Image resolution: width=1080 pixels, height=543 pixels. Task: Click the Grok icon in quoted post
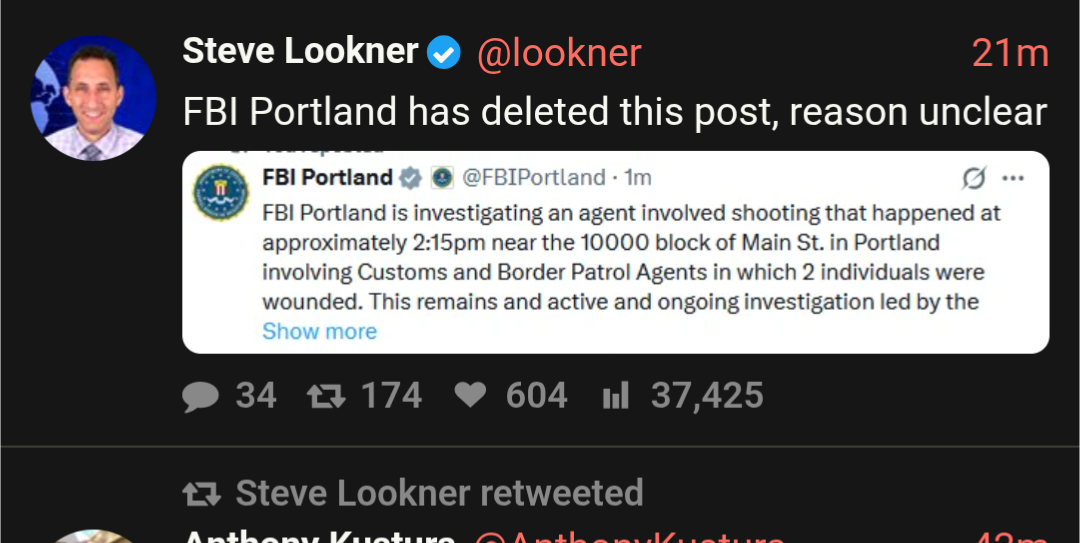click(x=973, y=178)
